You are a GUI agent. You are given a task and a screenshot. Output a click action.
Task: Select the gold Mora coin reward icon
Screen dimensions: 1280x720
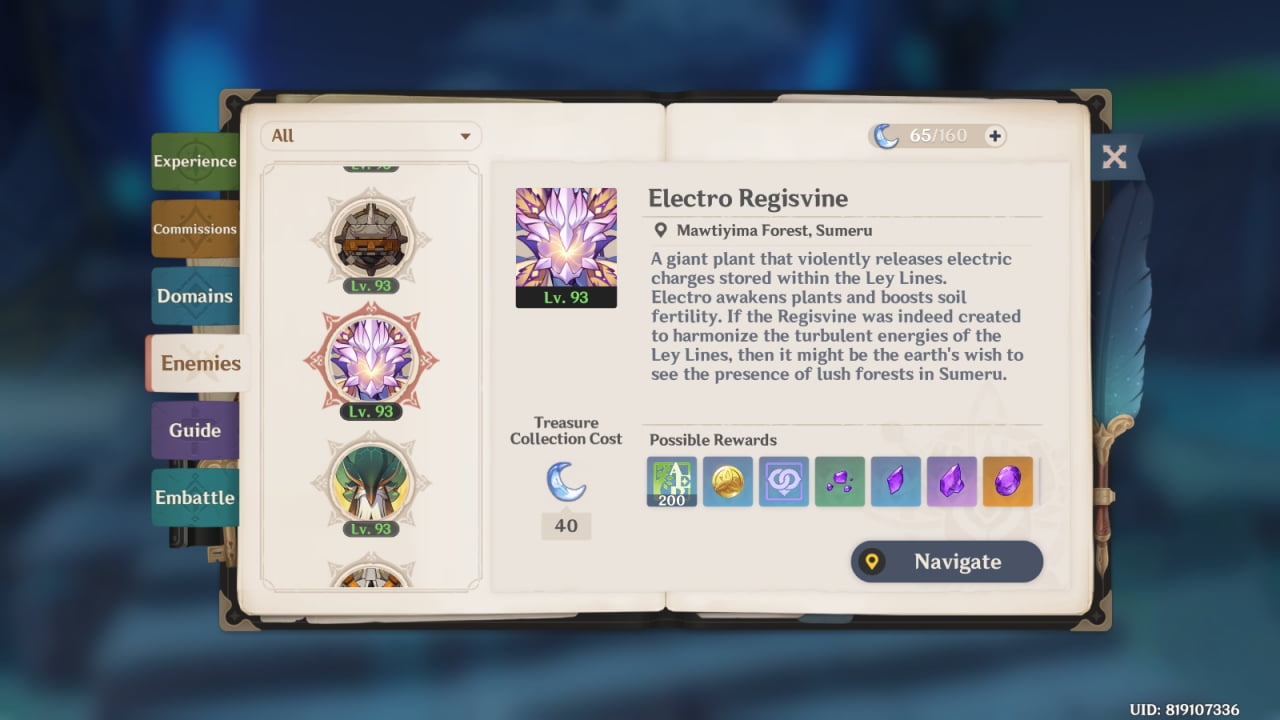(x=728, y=482)
